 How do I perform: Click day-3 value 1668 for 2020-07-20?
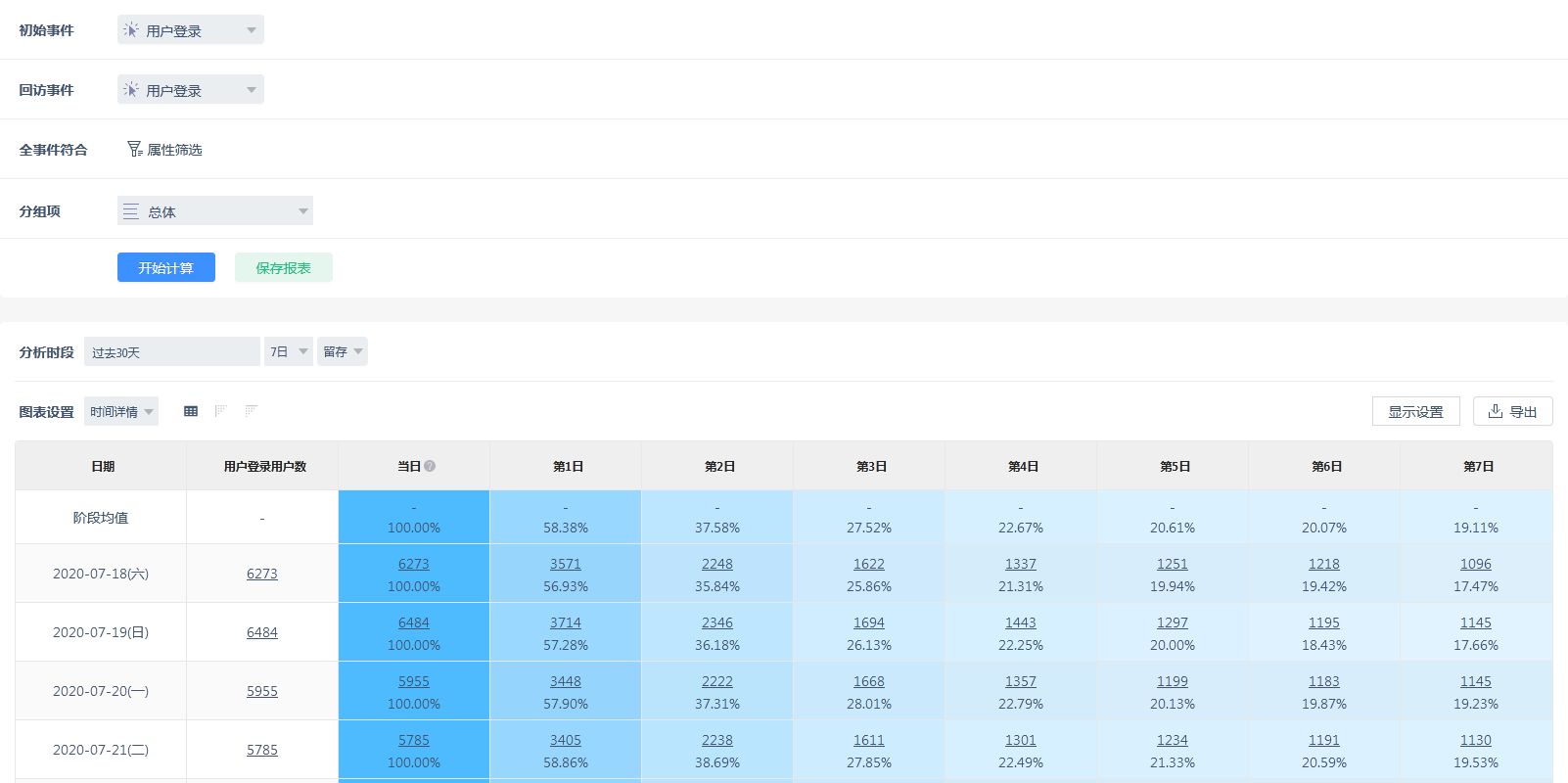tap(869, 681)
